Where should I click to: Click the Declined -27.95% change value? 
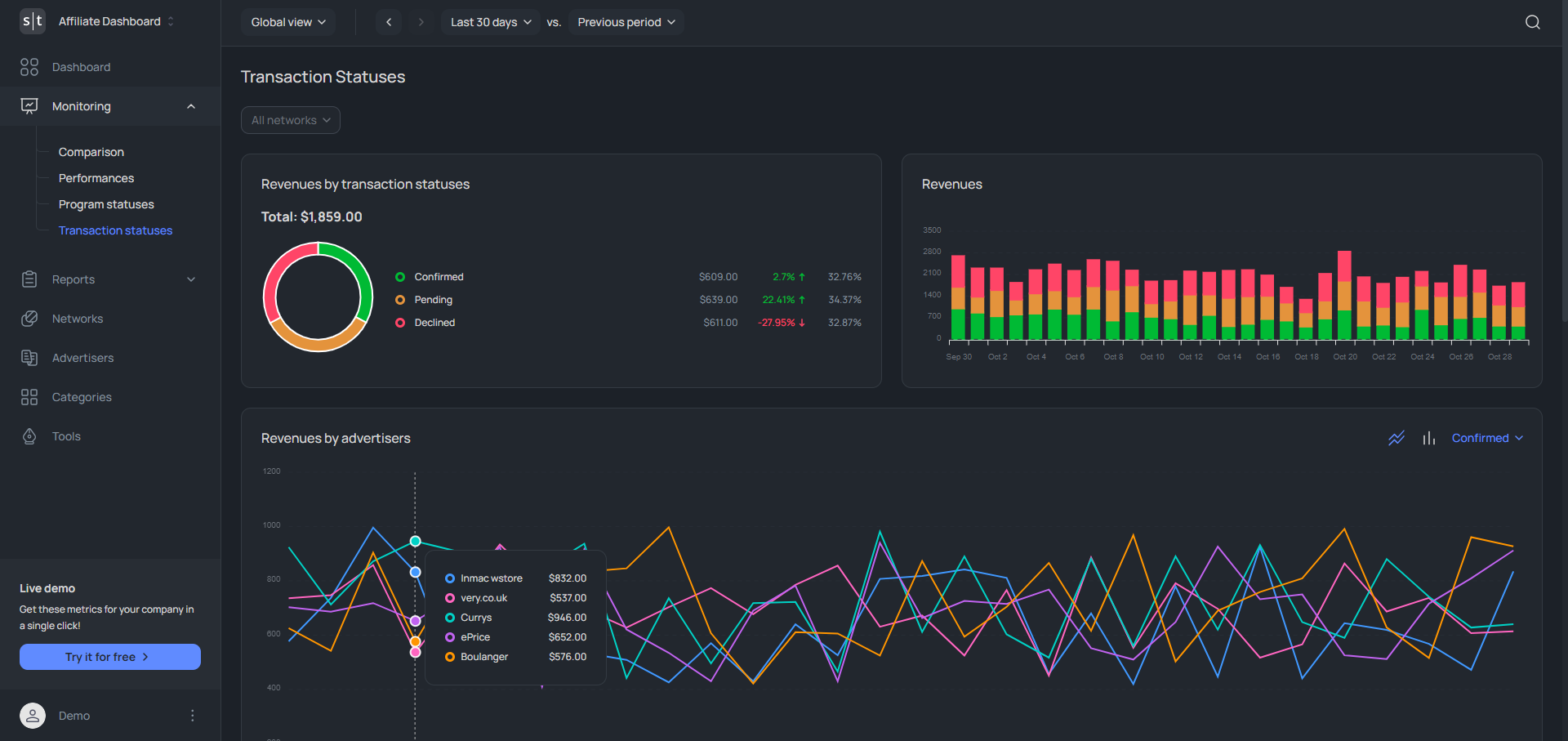[x=782, y=323]
